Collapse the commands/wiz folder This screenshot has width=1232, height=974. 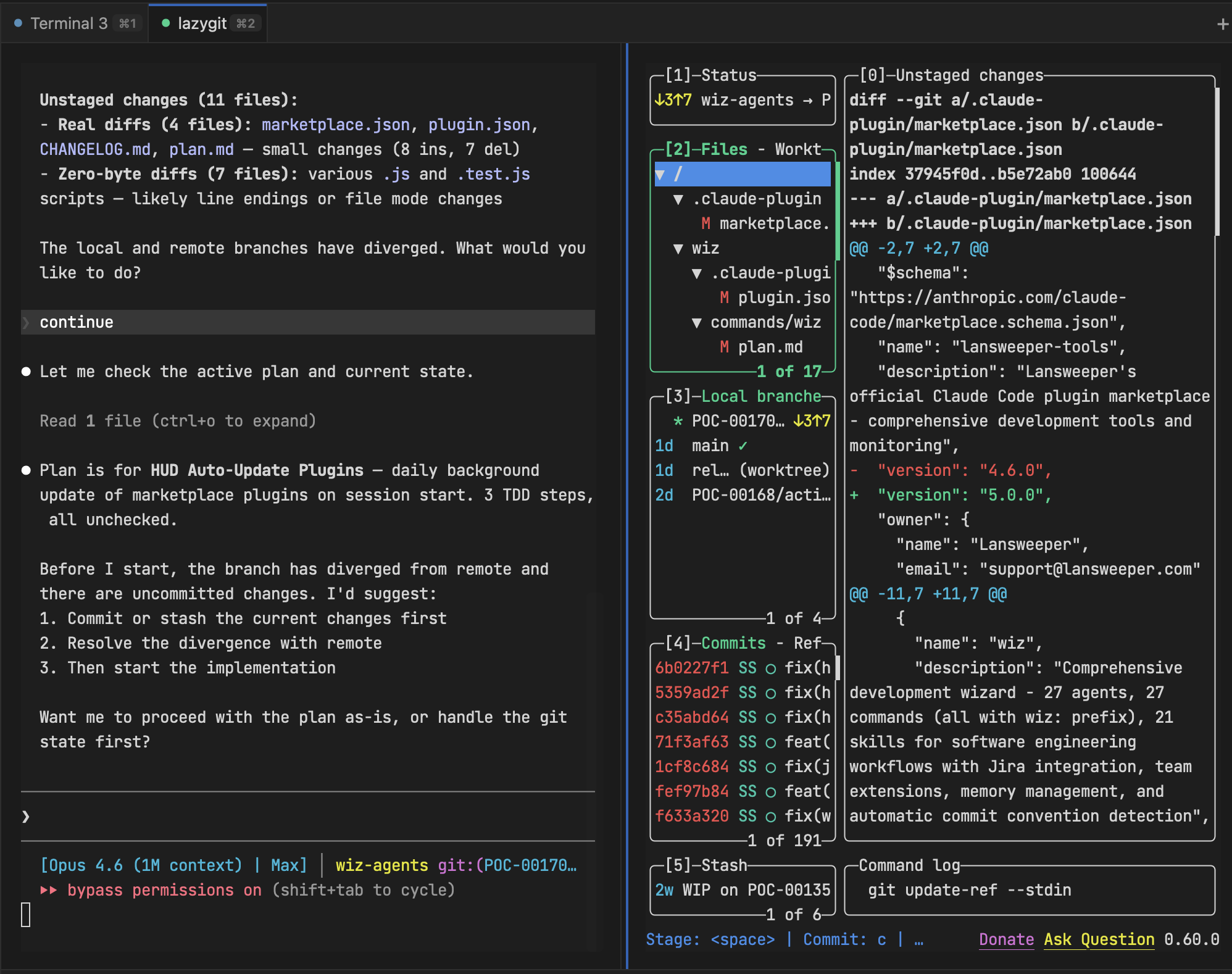697,322
